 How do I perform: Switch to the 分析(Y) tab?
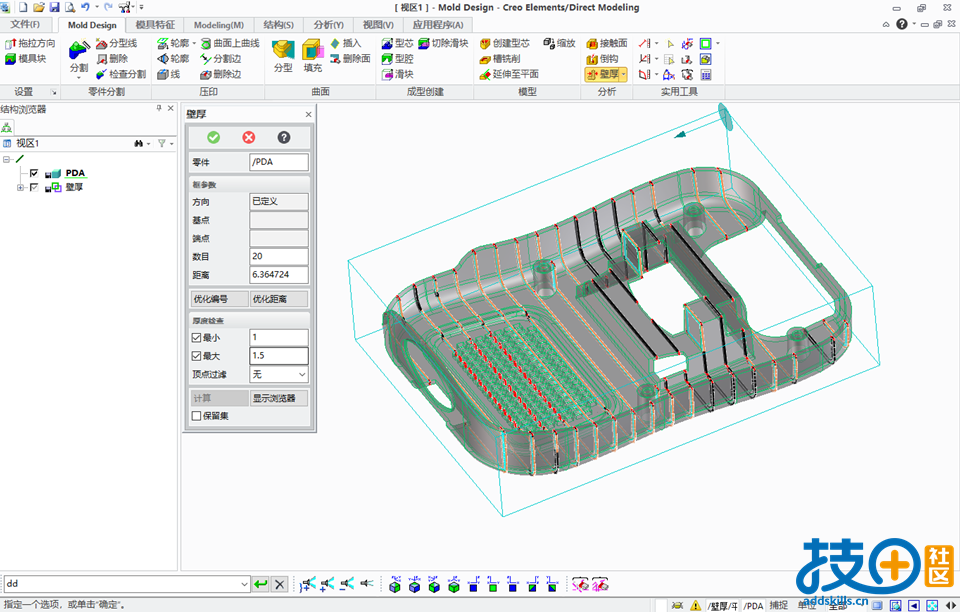pos(329,24)
